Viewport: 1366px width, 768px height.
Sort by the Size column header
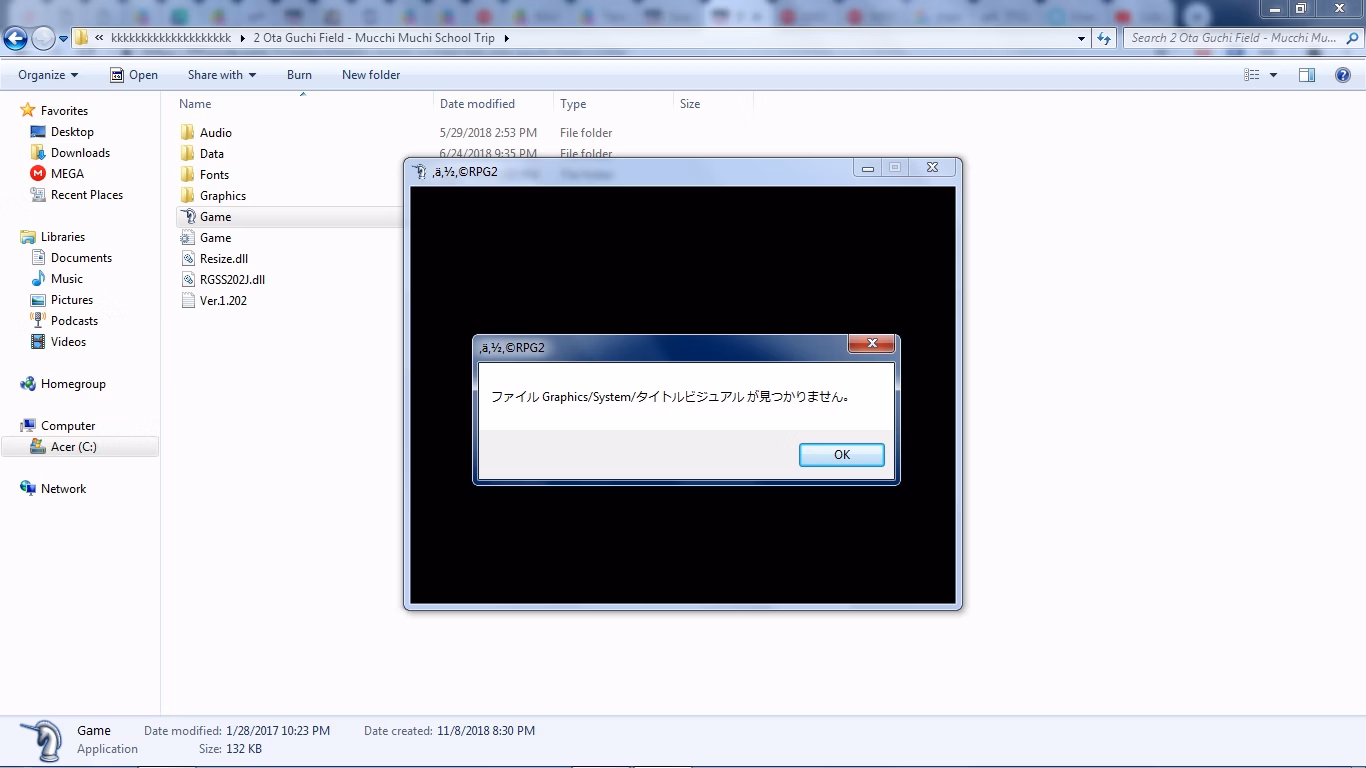click(690, 104)
